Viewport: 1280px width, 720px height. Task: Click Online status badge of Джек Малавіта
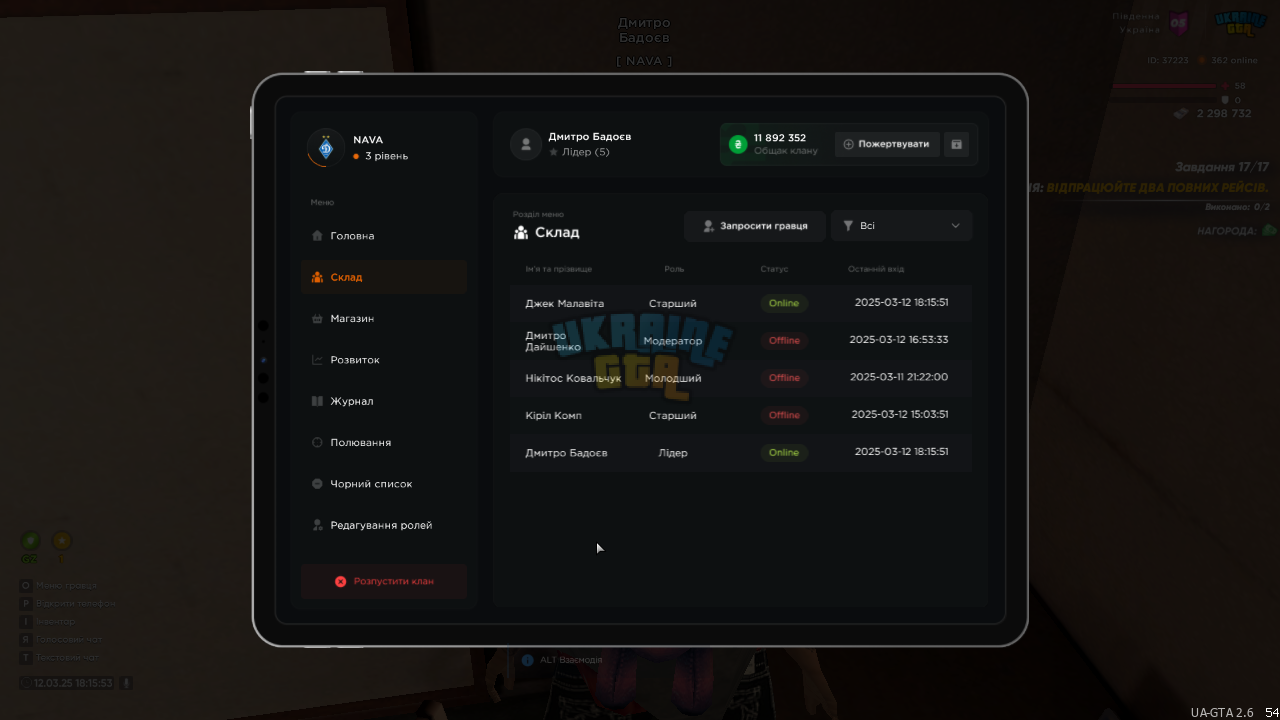click(x=784, y=303)
